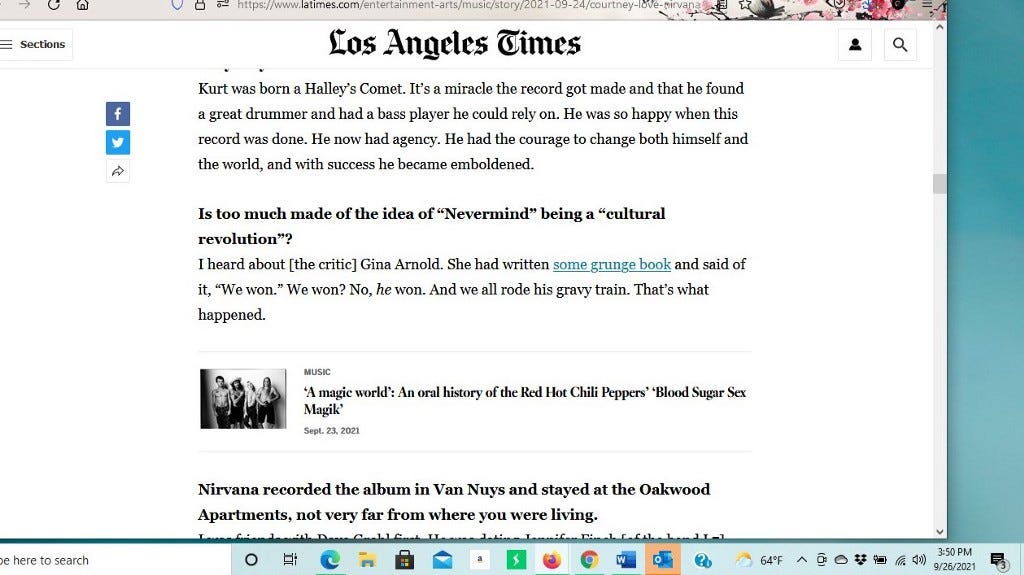Switch to Outlook on taskbar
The image size is (1024, 575).
point(662,560)
